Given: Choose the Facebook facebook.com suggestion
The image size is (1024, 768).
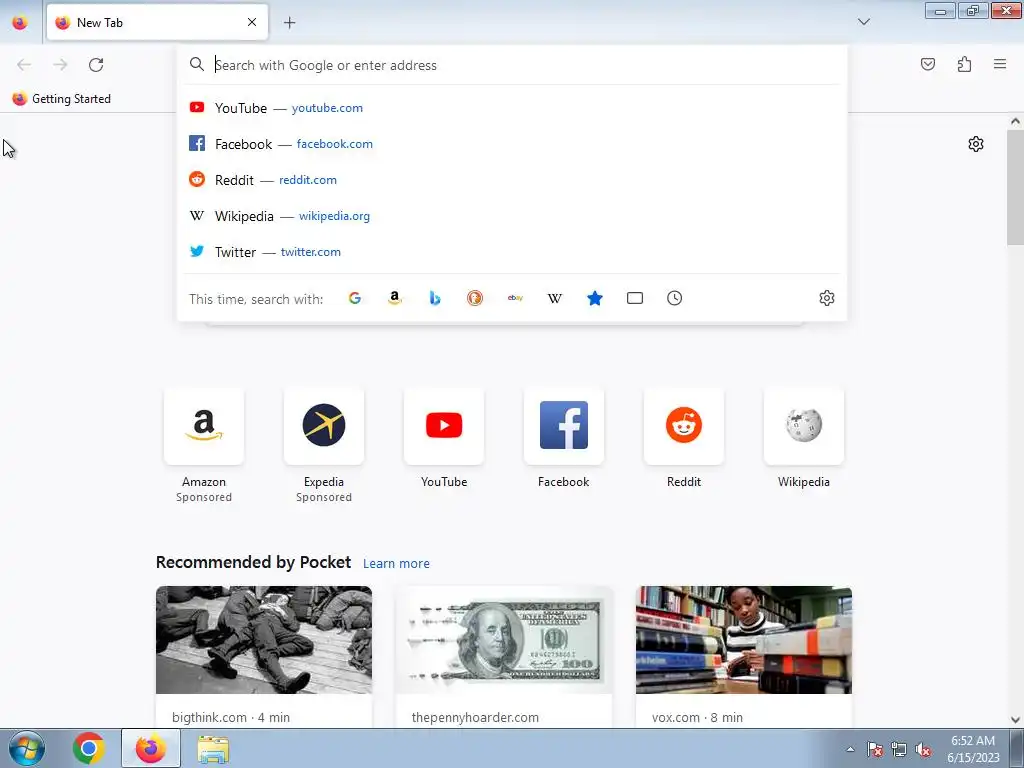Looking at the screenshot, I should (x=513, y=144).
